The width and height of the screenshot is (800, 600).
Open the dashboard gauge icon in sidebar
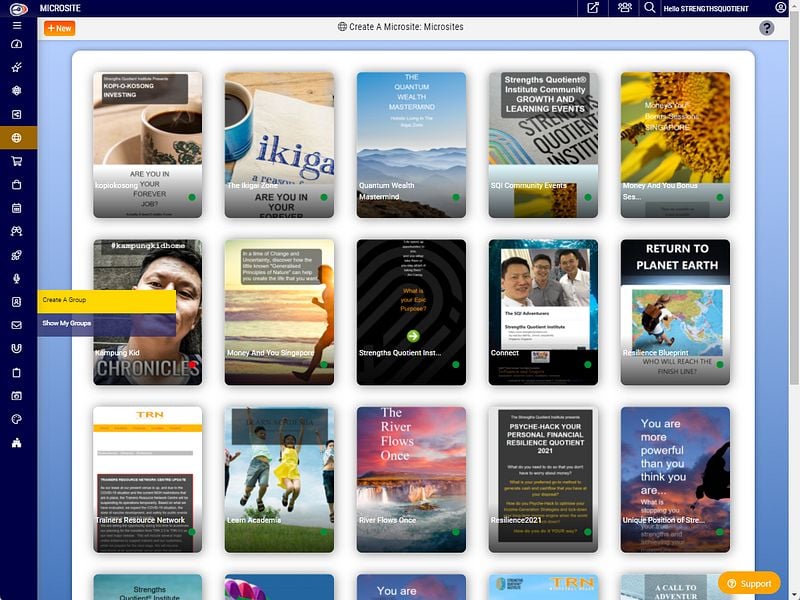point(17,44)
